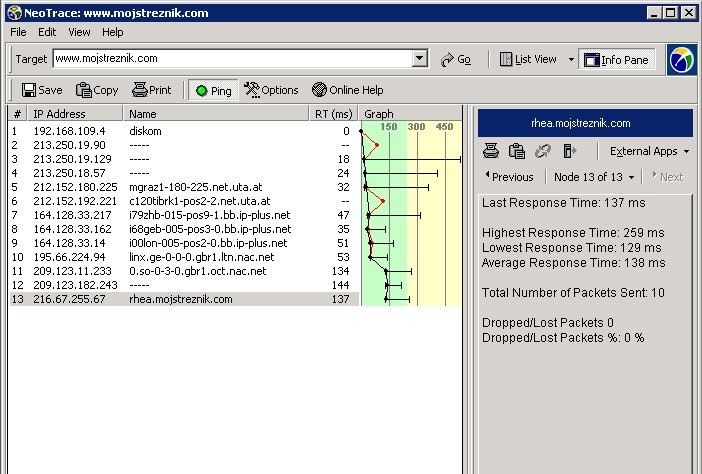Viewport: 702px width, 474px height.
Task: Toggle the Ping button
Action: click(214, 90)
